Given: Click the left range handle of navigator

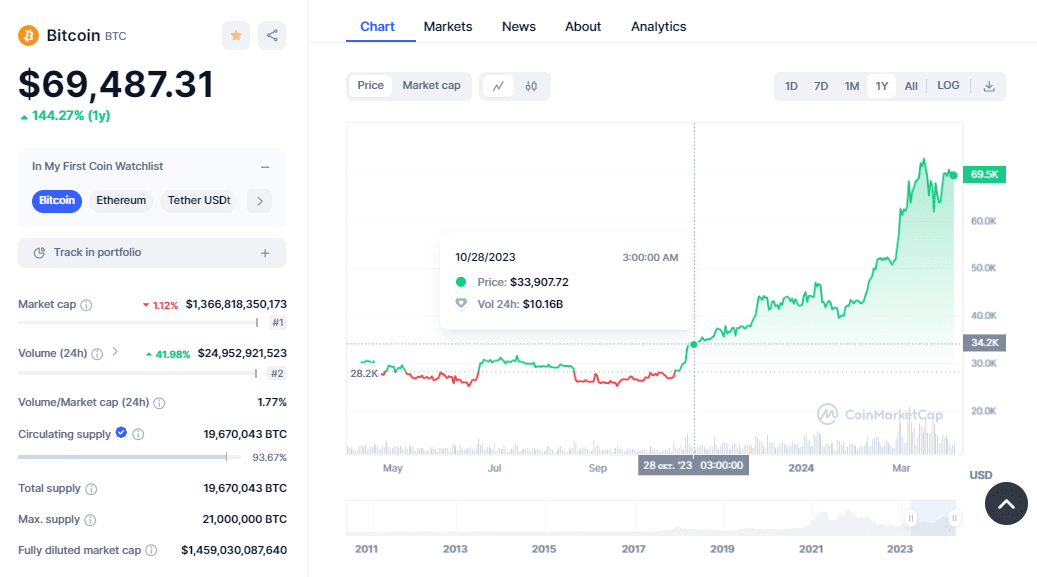Looking at the screenshot, I should pos(911,518).
